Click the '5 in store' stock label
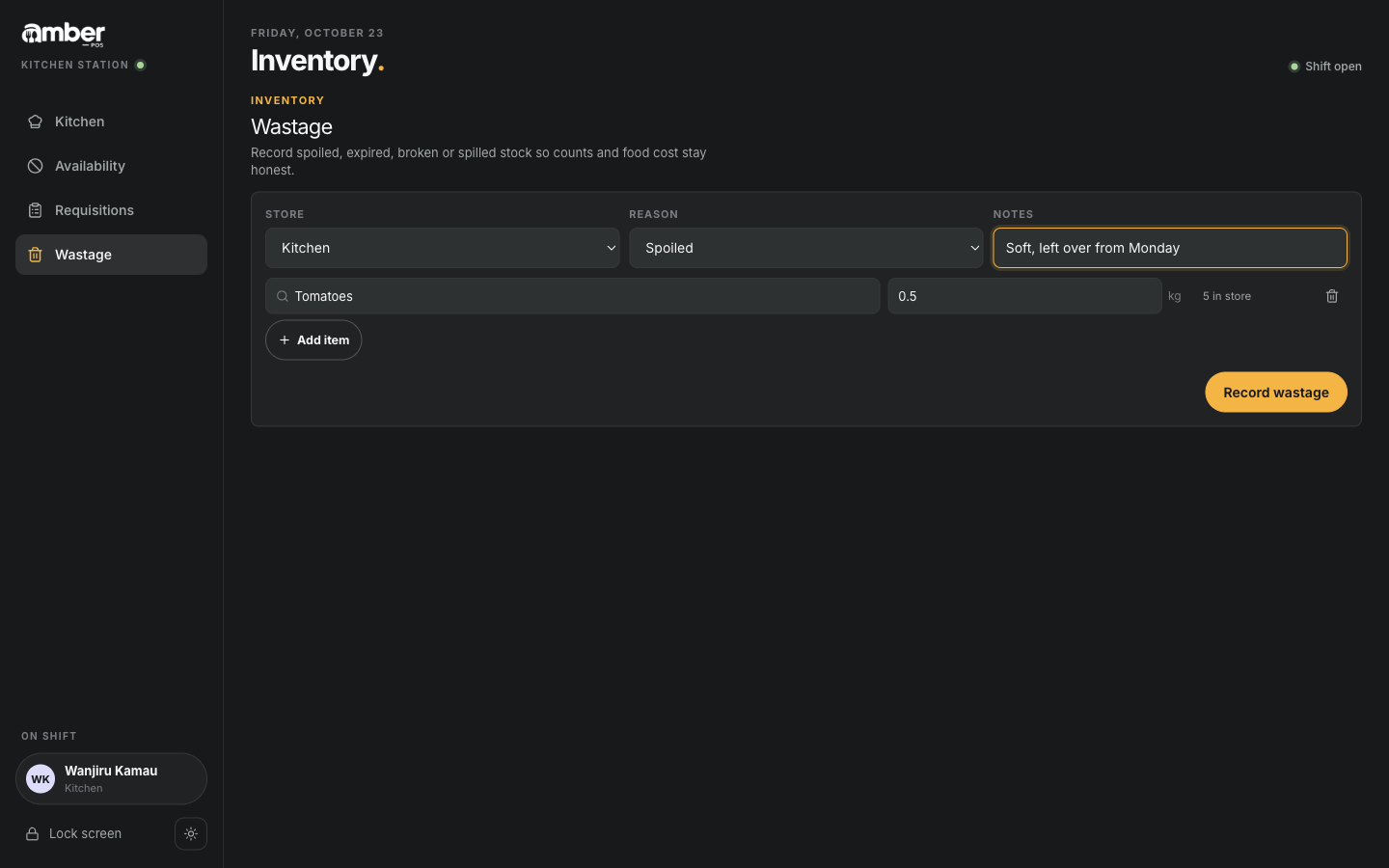 (1227, 296)
